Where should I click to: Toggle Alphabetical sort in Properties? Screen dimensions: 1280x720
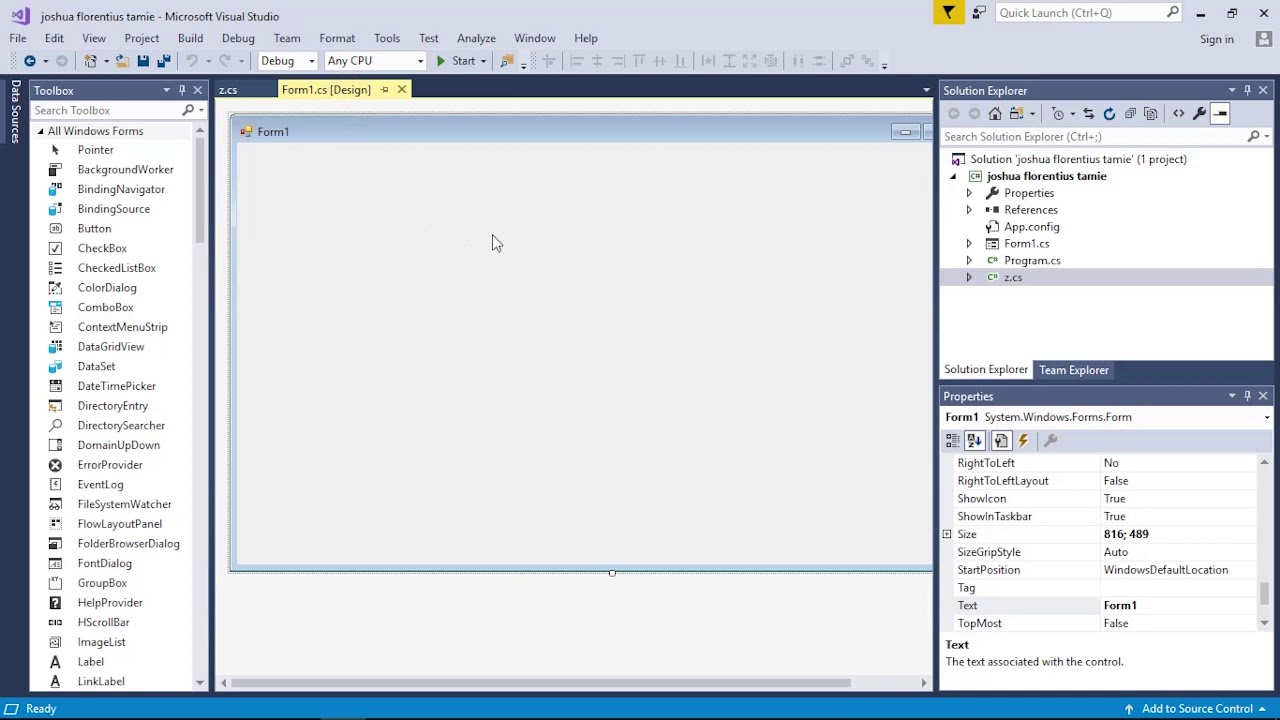974,441
